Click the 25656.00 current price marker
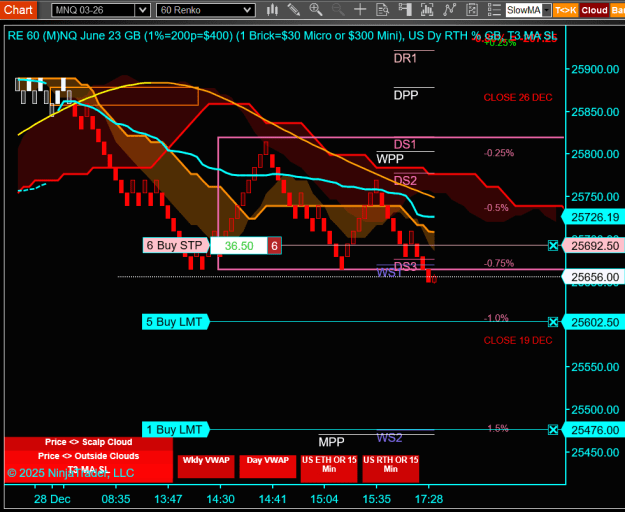Screen dimensions: 625x512 (x=593, y=277)
